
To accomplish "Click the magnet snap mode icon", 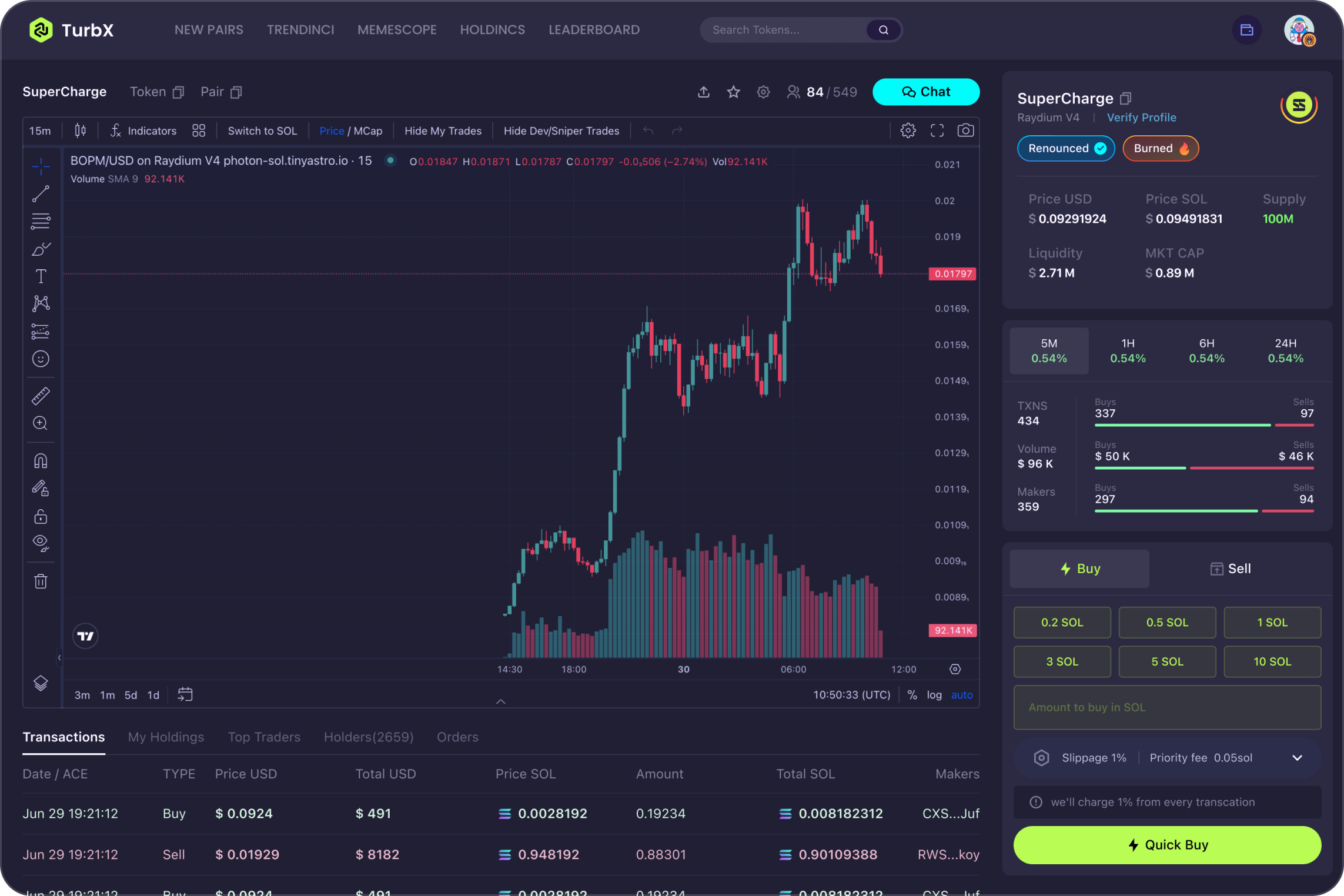I will 41,460.
